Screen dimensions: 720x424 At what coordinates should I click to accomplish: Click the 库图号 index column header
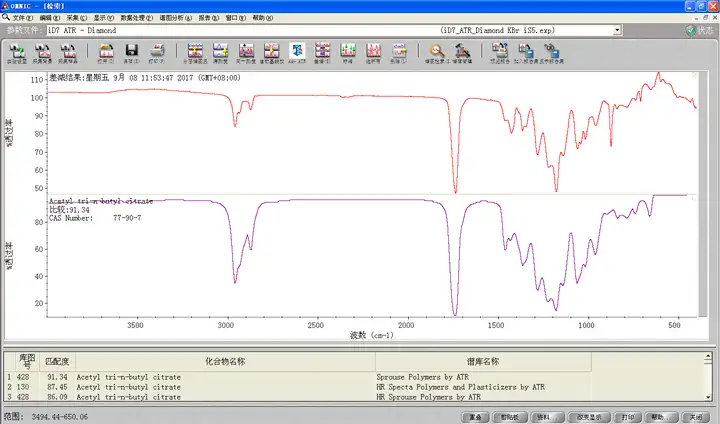tap(27, 362)
